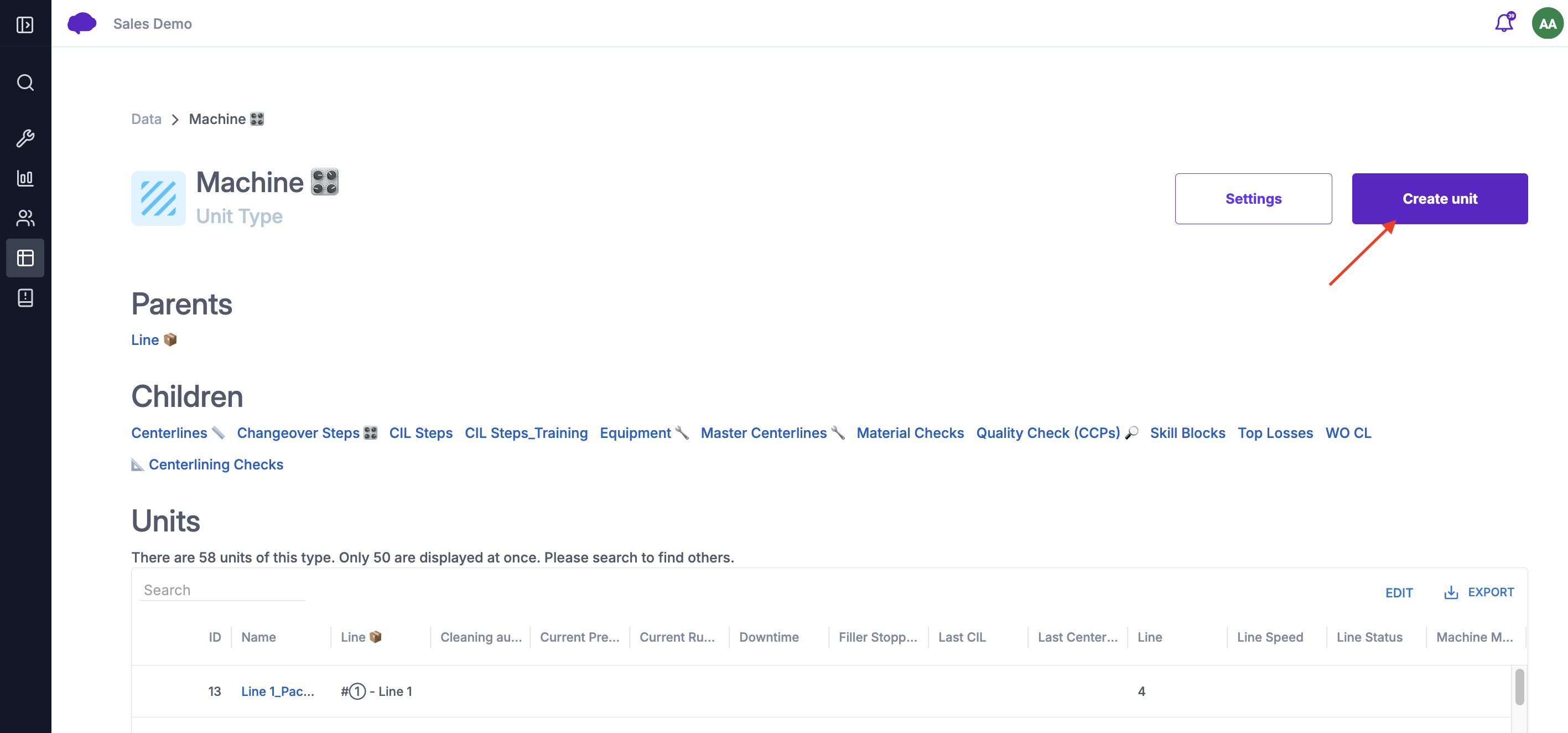Click the Line box-emoji column header
The height and width of the screenshot is (733, 1568).
pyautogui.click(x=361, y=637)
